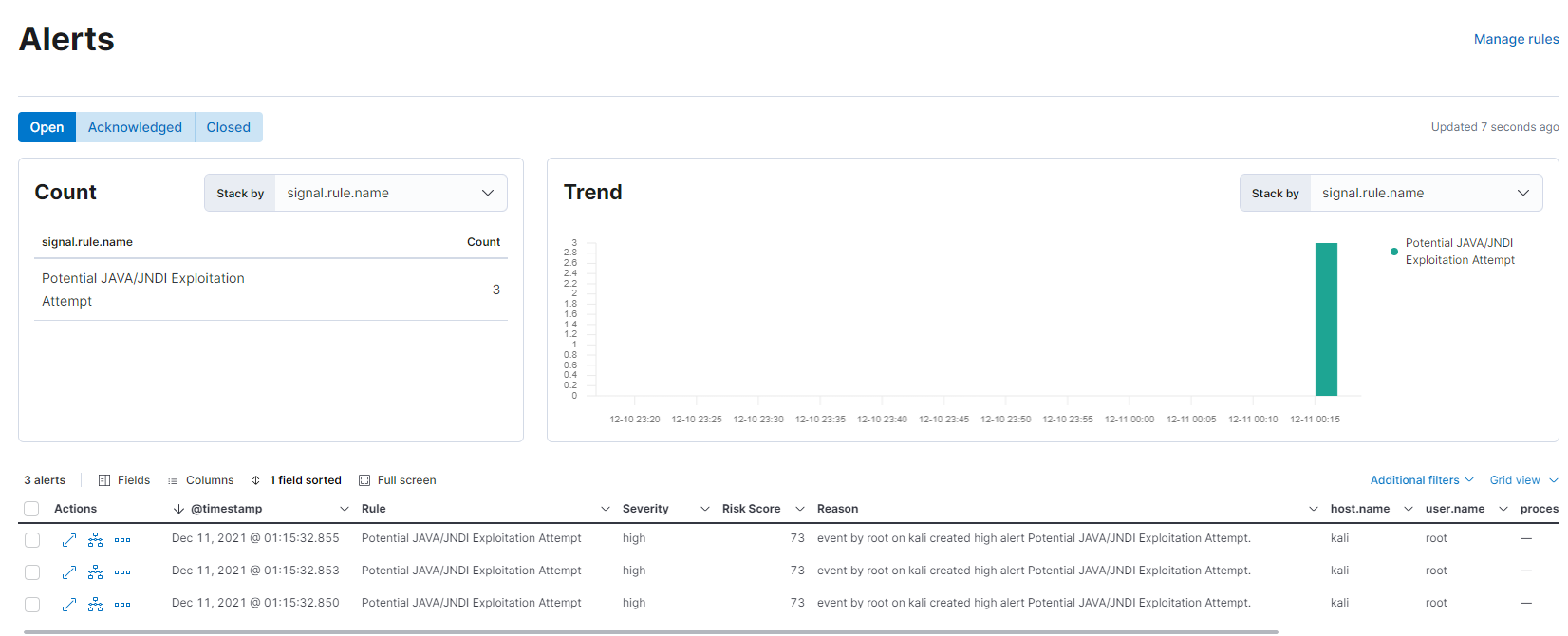Select the checkbox for the 01:15:32.855 alert

click(32, 540)
